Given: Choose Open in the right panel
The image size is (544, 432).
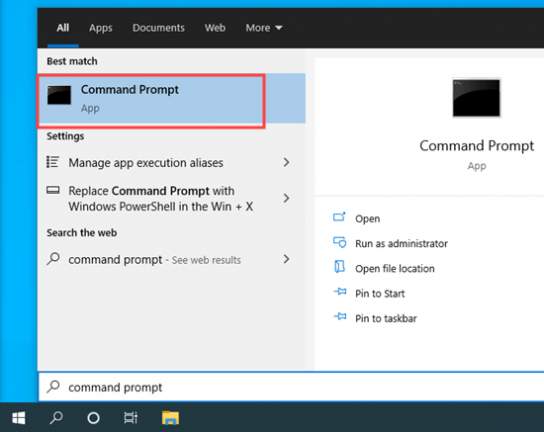Looking at the screenshot, I should [367, 219].
